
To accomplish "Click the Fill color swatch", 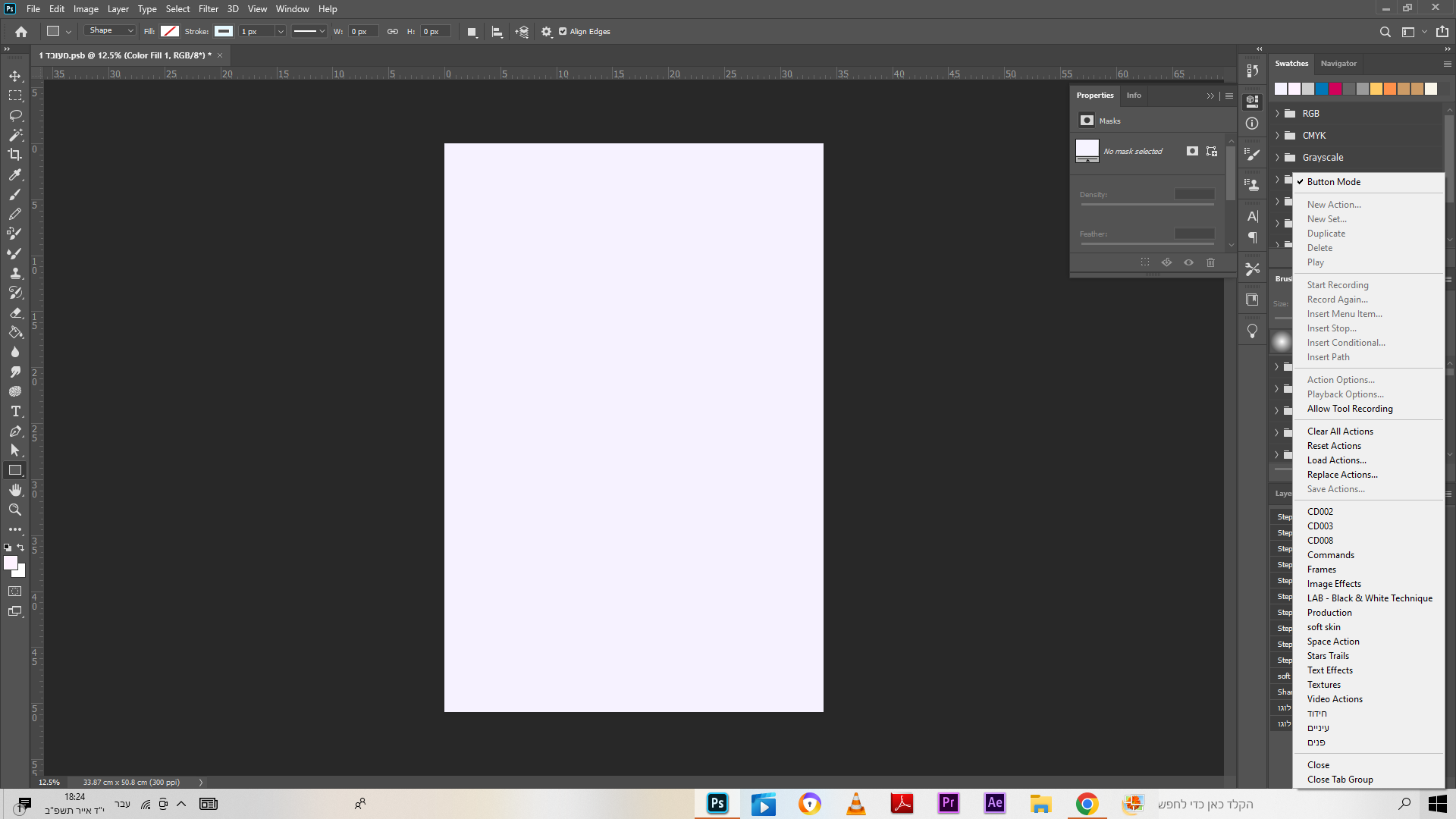I will 170,31.
